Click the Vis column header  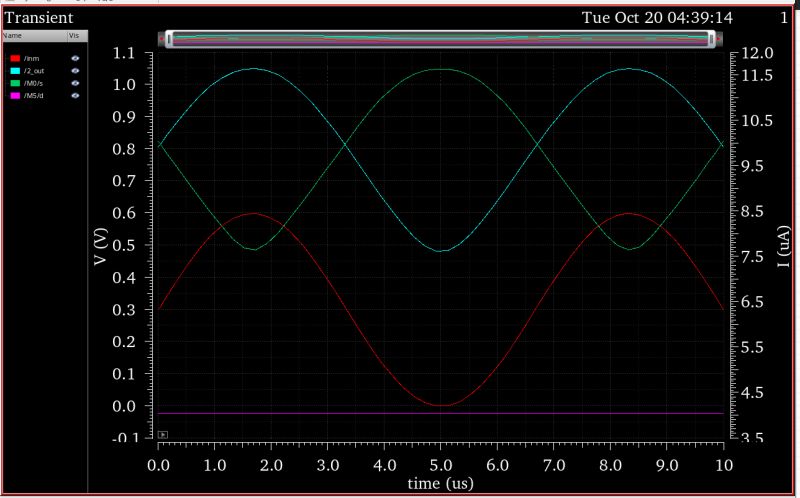click(77, 36)
